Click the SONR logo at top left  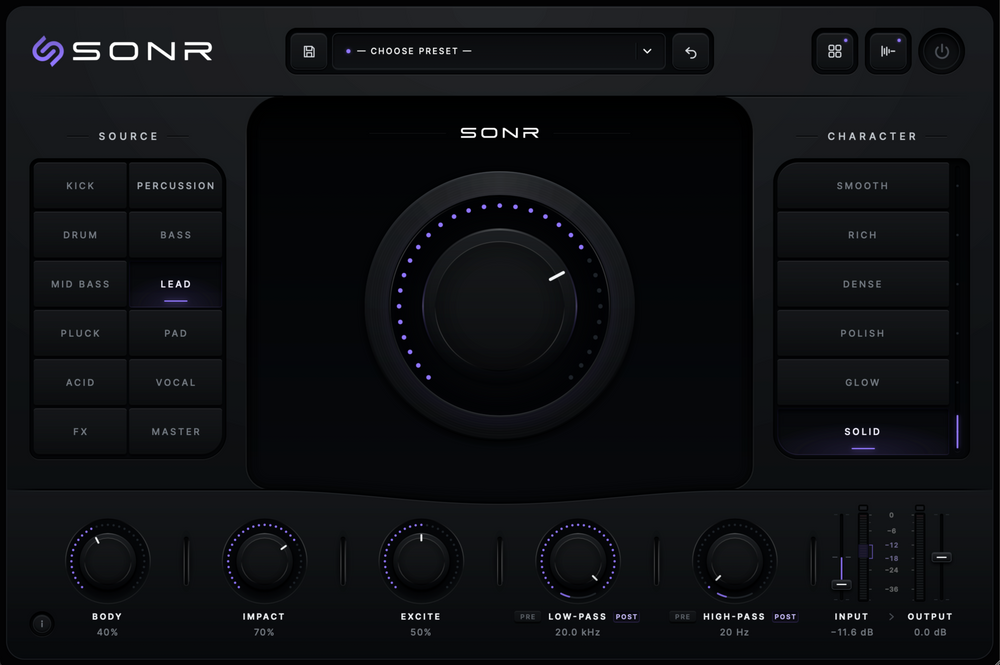tap(122, 51)
